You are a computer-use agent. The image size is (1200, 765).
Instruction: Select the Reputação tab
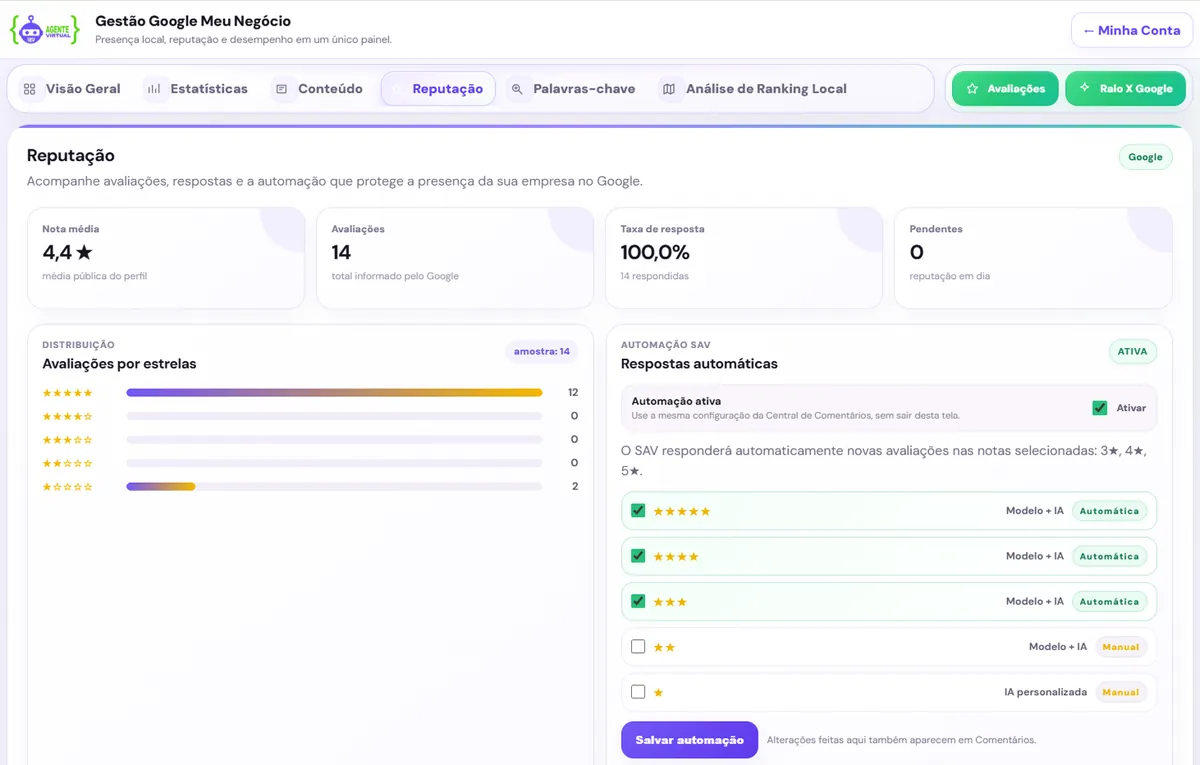point(438,89)
